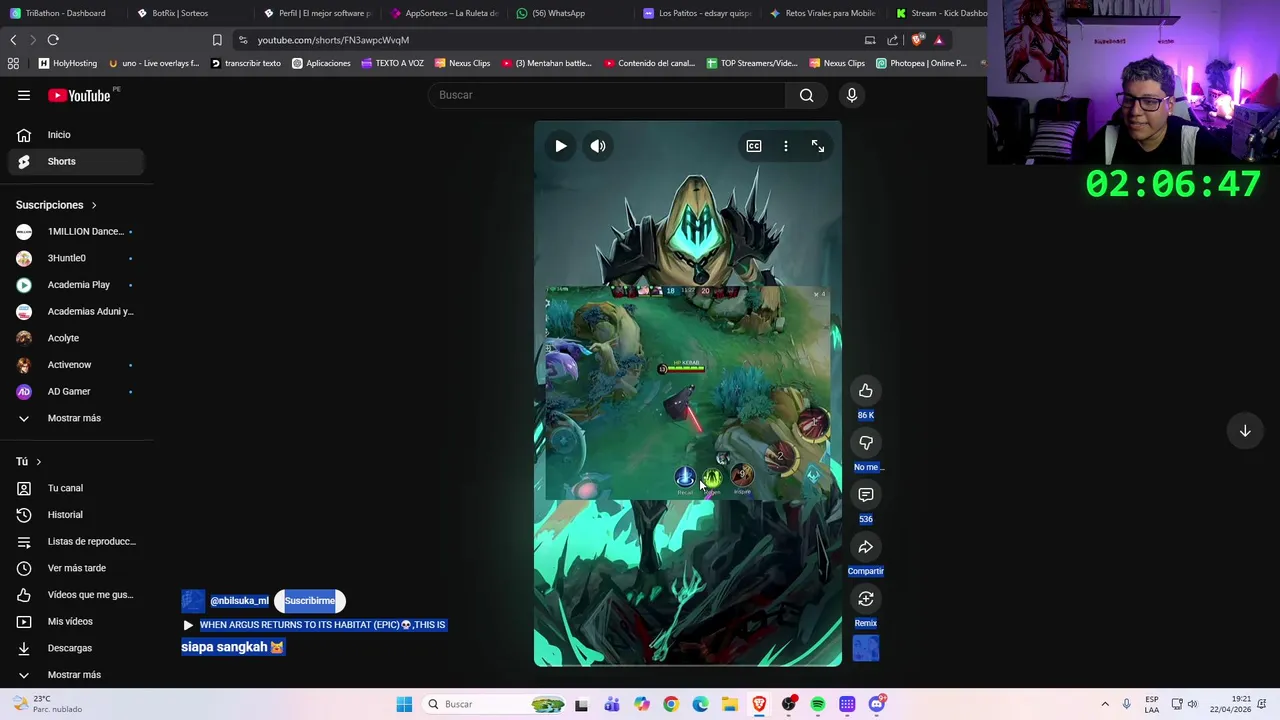Expand the Suscripciones section
The image size is (1280, 720).
click(x=56, y=205)
